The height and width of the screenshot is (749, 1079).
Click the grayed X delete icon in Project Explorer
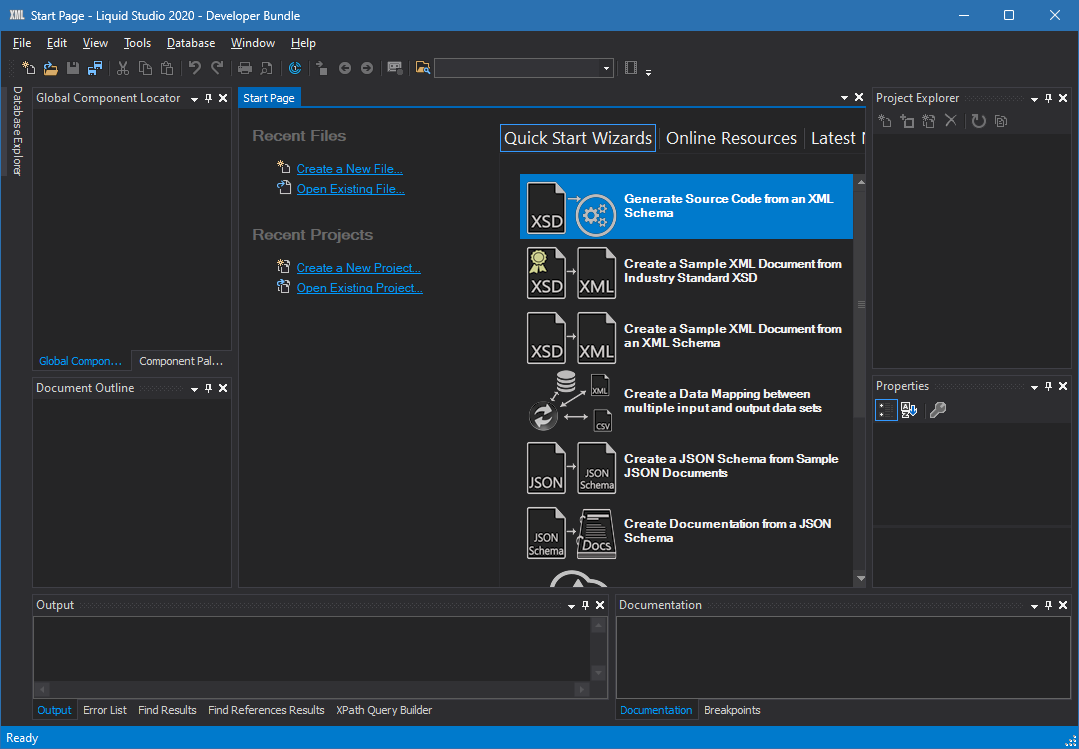tap(950, 121)
